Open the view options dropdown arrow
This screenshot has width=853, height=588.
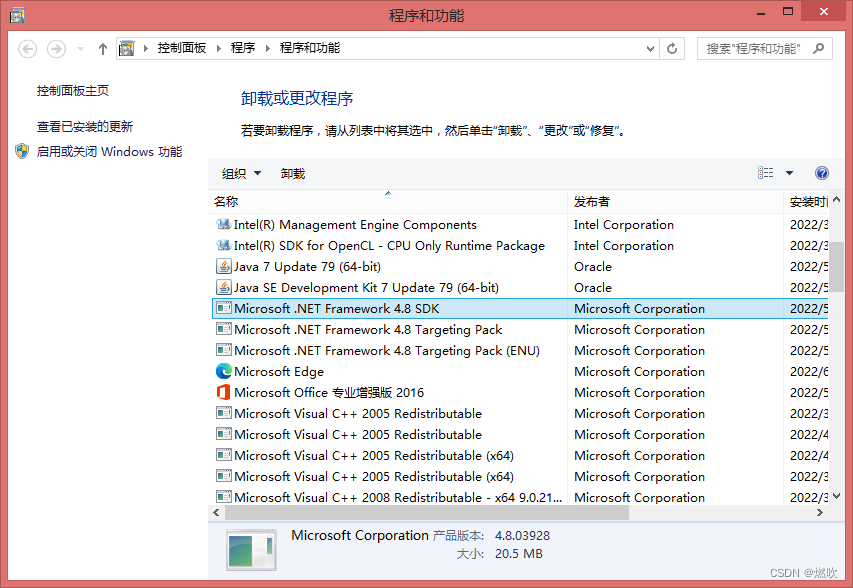pos(789,173)
